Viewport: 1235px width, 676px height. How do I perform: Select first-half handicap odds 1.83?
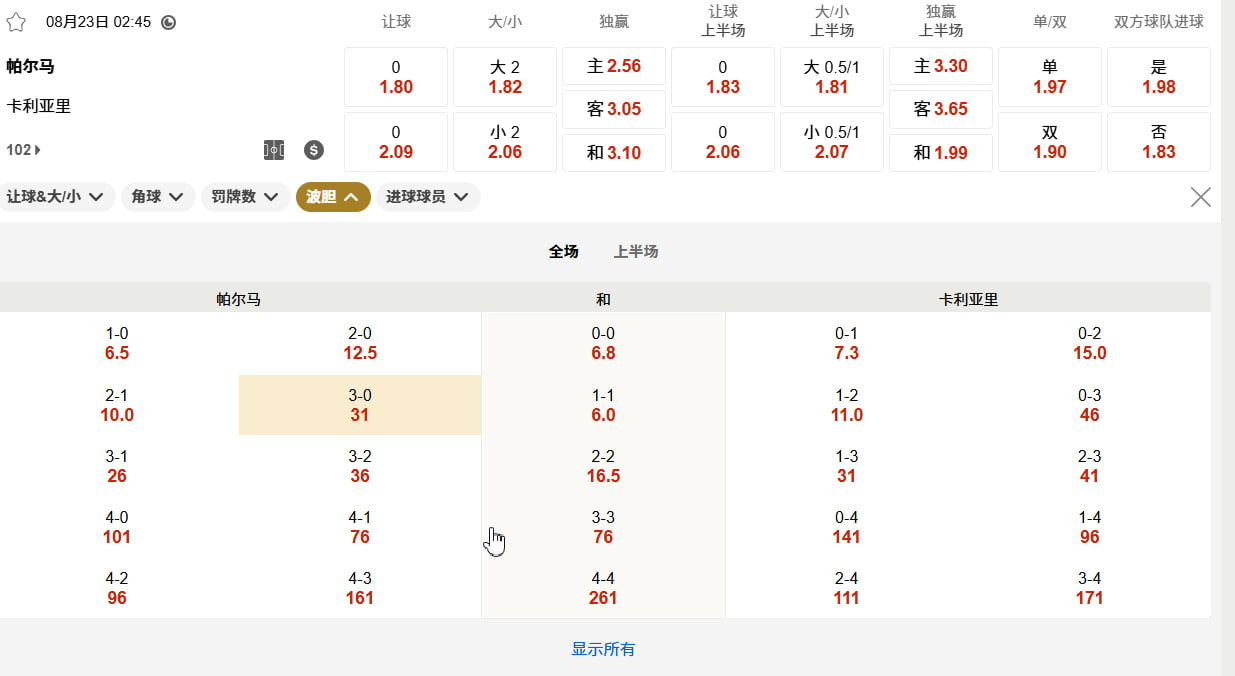coord(723,77)
